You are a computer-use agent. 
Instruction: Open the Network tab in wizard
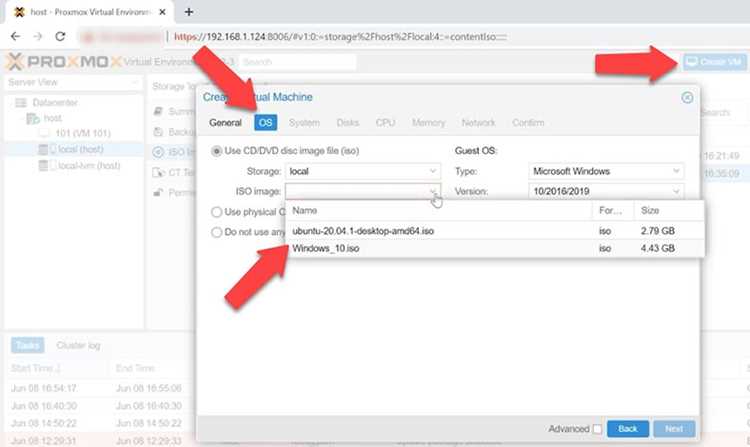pyautogui.click(x=478, y=123)
